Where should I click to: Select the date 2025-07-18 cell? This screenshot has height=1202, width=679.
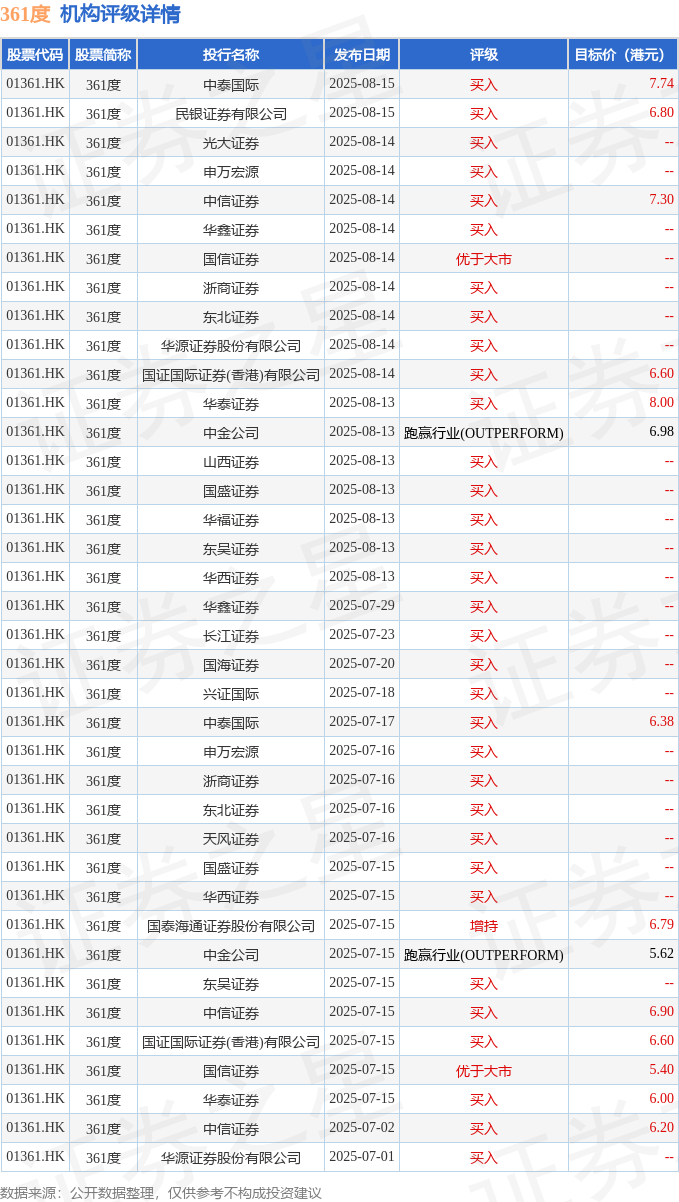point(362,693)
